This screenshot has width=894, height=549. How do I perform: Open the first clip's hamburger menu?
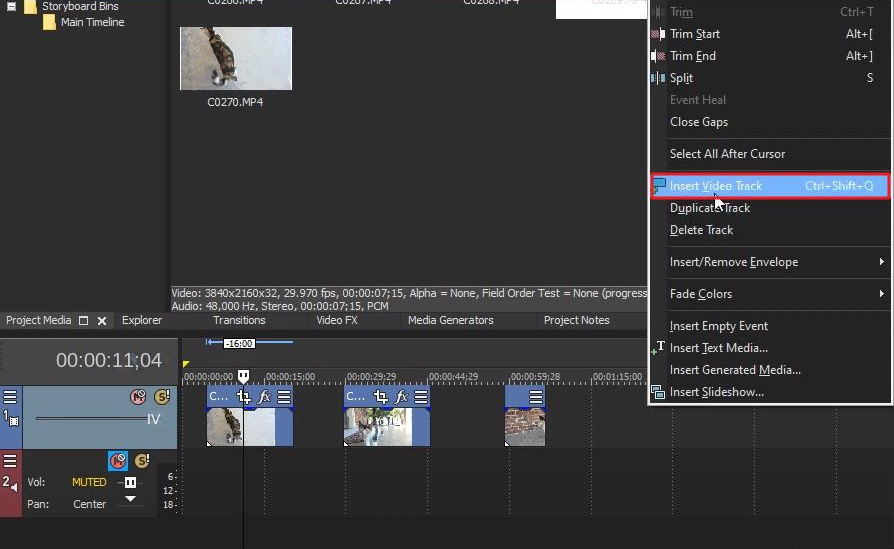coord(284,397)
